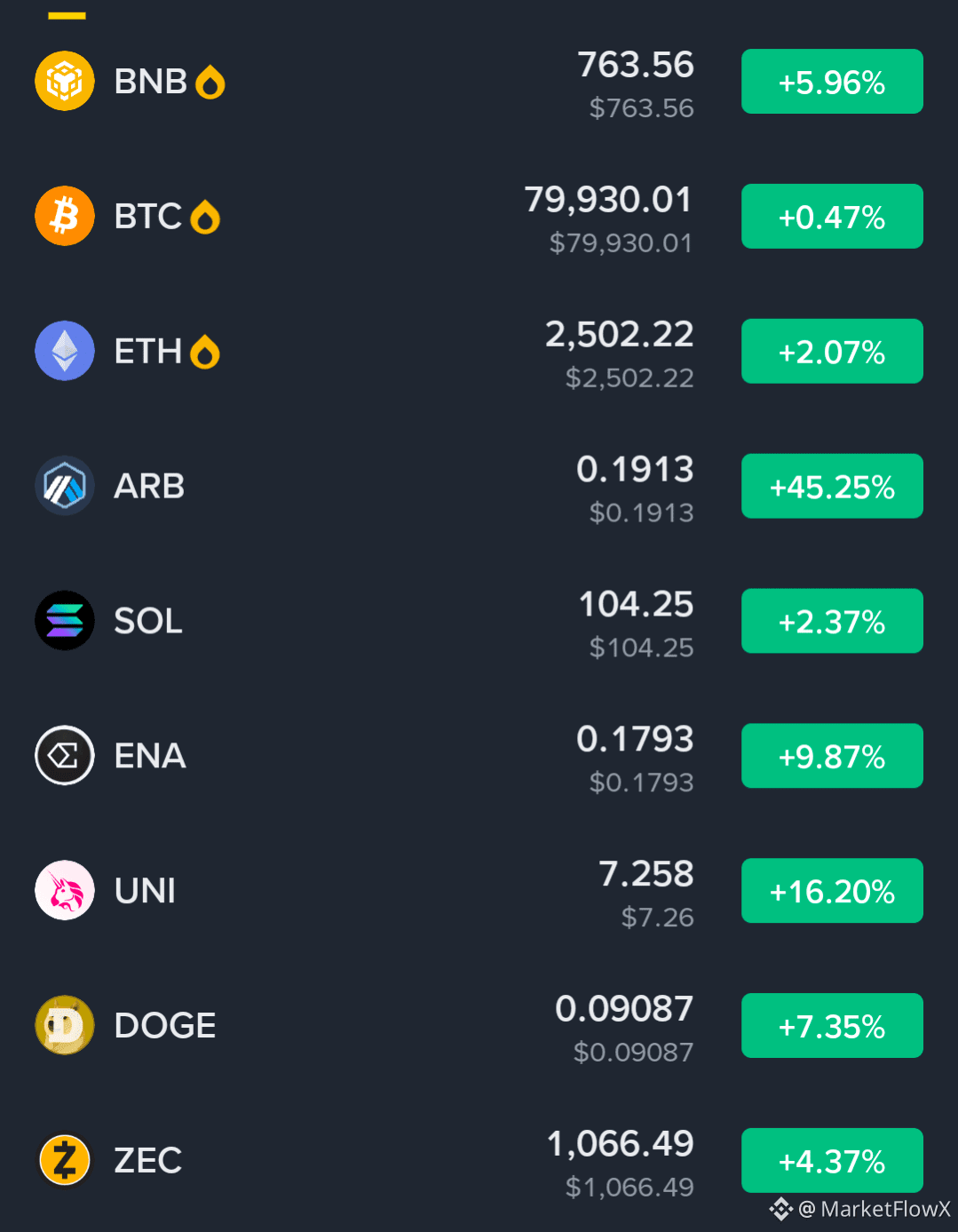Image resolution: width=958 pixels, height=1232 pixels.
Task: Click the Dogecoin logo icon
Action: point(65,1025)
